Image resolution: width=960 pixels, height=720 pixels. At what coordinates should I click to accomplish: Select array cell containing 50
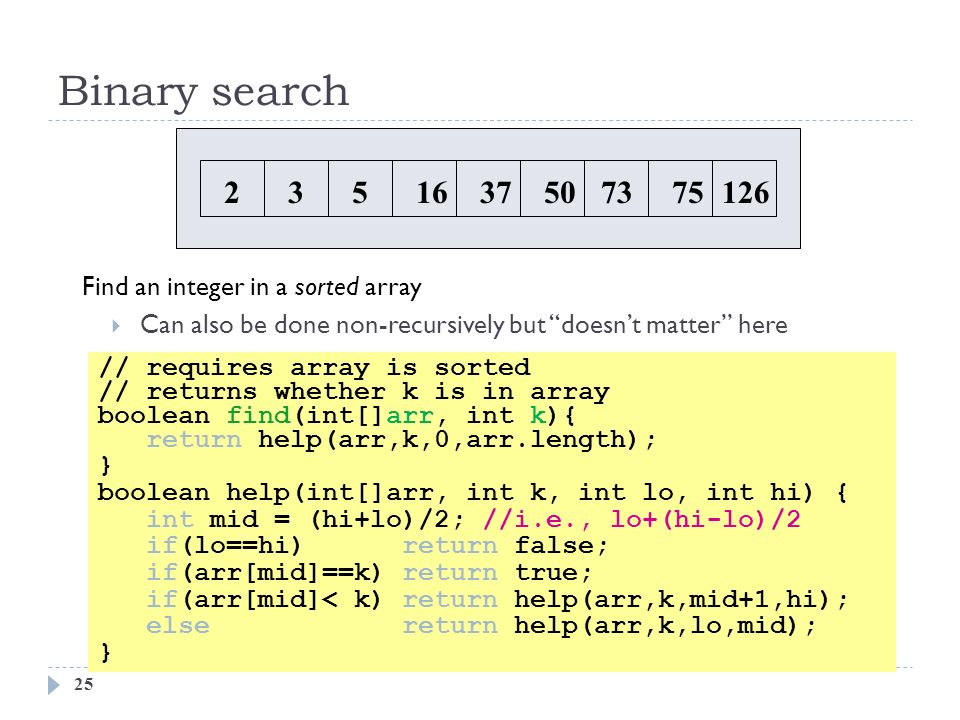pos(553,189)
